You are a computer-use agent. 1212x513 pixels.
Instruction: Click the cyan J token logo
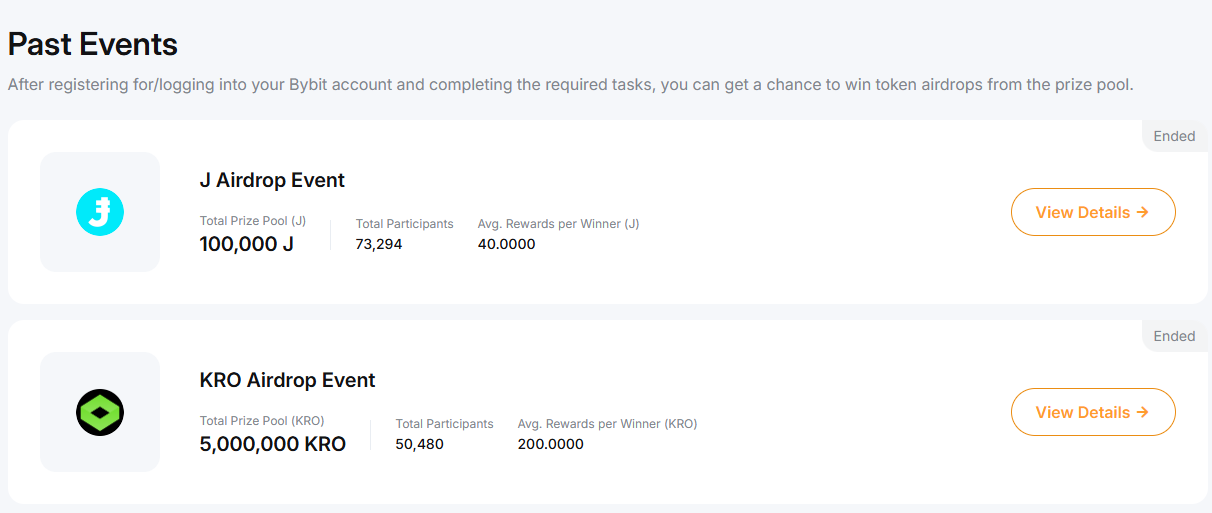tap(100, 212)
